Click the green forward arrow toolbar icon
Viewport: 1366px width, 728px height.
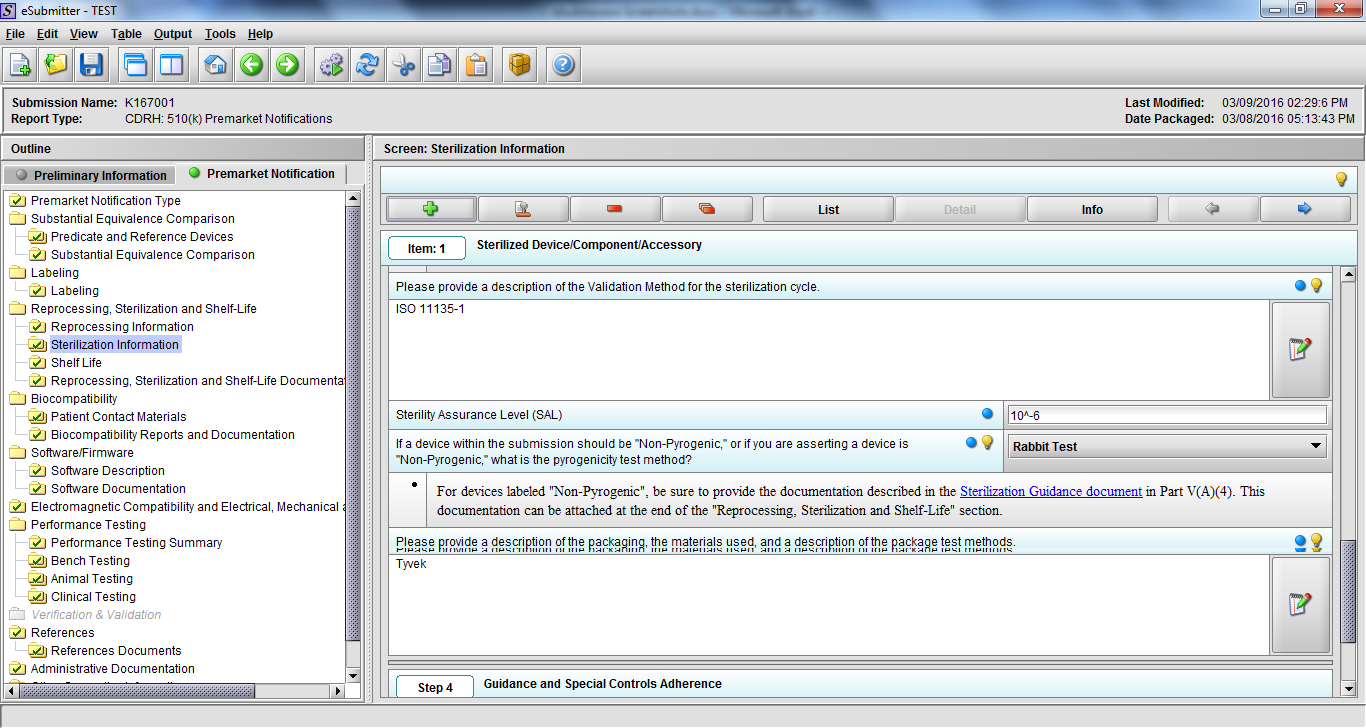[x=287, y=66]
